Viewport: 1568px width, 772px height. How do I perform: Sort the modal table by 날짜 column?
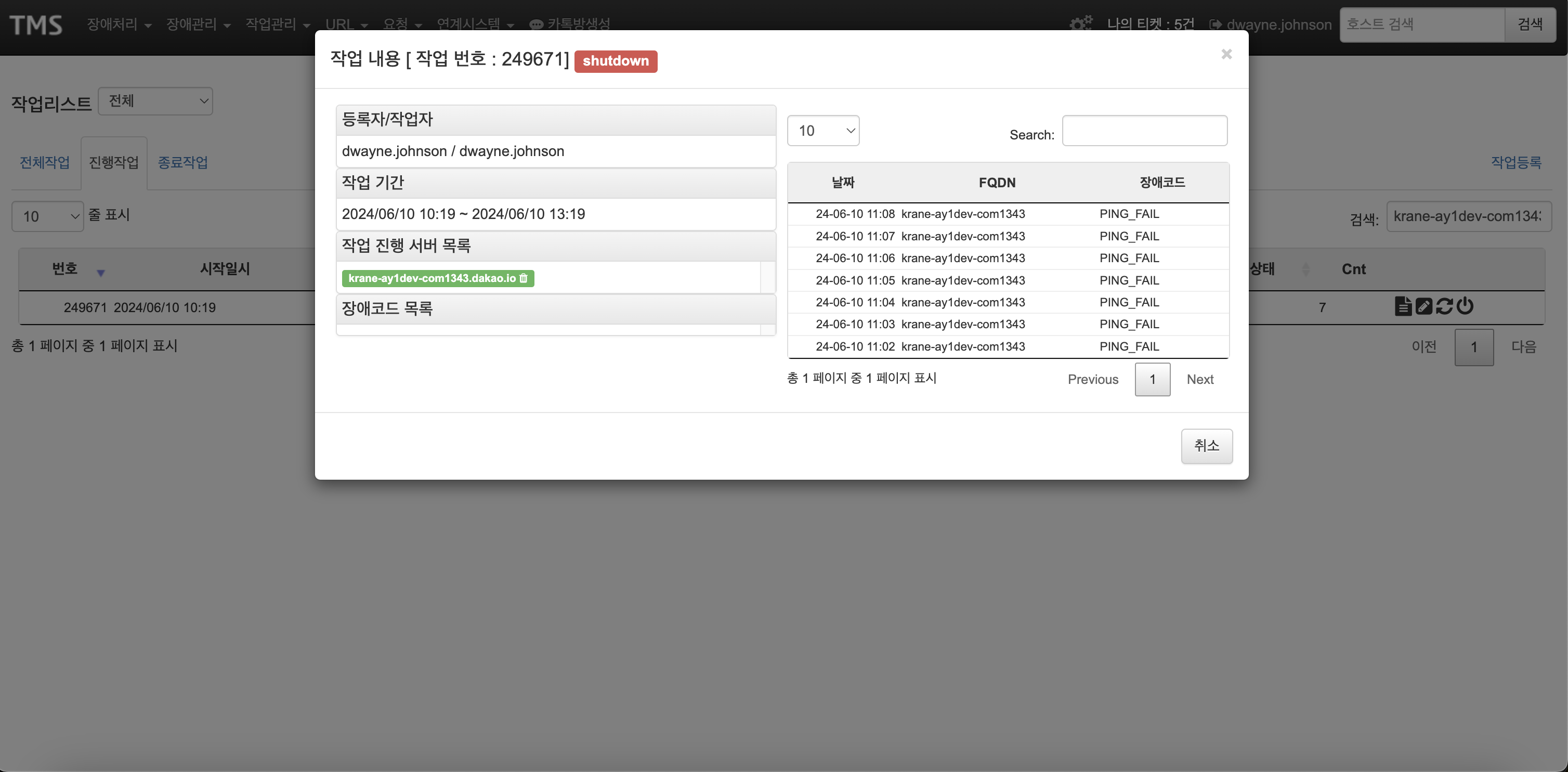pyautogui.click(x=843, y=182)
